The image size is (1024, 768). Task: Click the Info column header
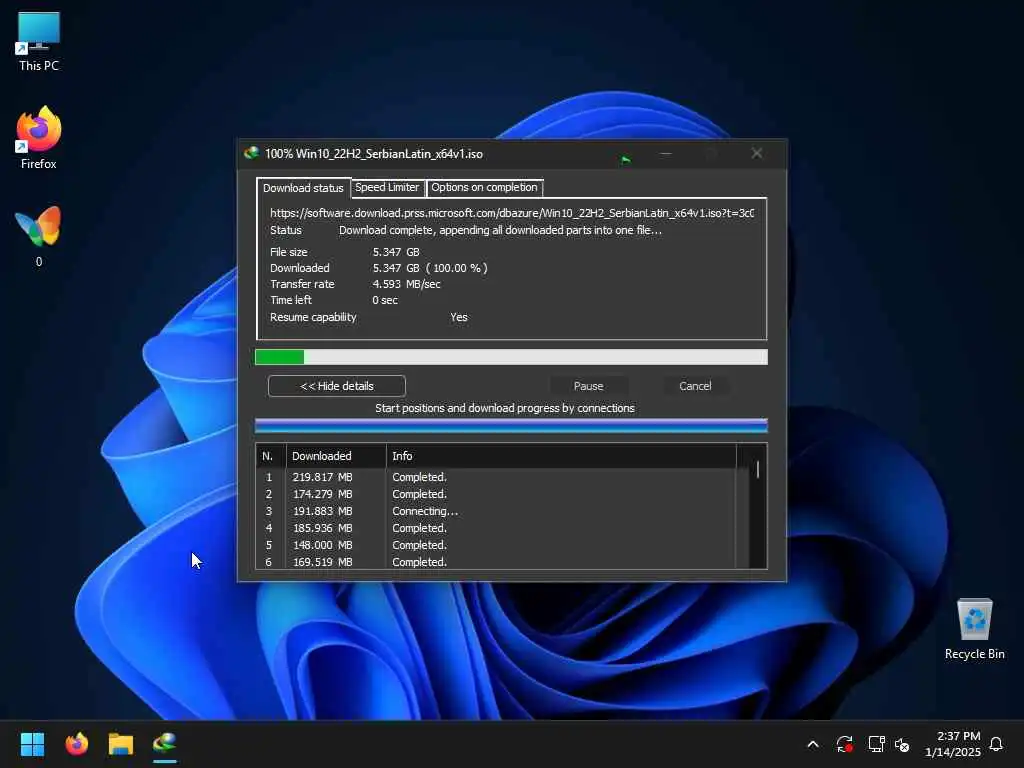click(562, 456)
